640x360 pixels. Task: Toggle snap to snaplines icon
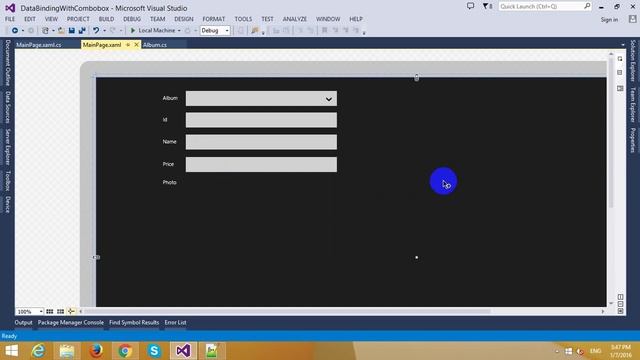(71, 311)
